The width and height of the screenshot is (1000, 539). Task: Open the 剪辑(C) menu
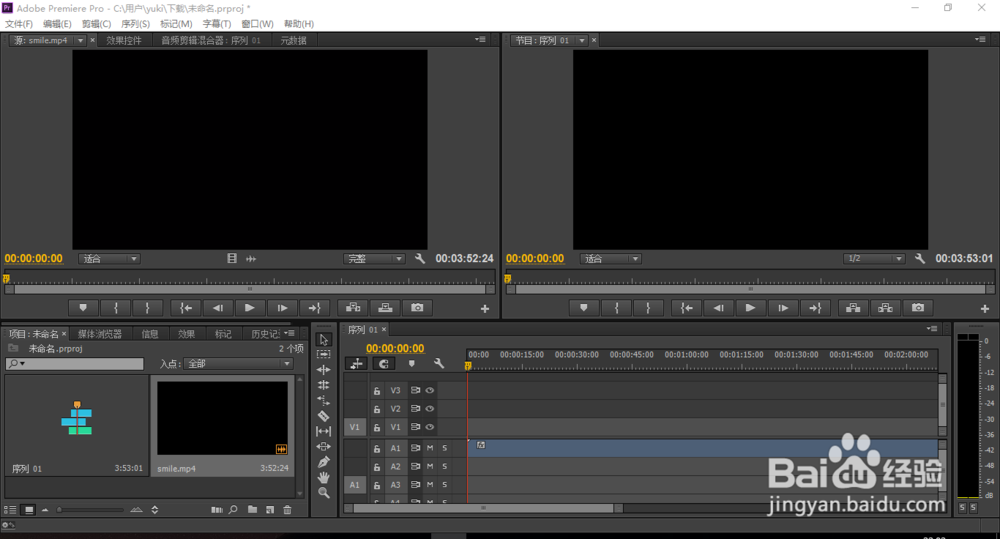tap(96, 24)
